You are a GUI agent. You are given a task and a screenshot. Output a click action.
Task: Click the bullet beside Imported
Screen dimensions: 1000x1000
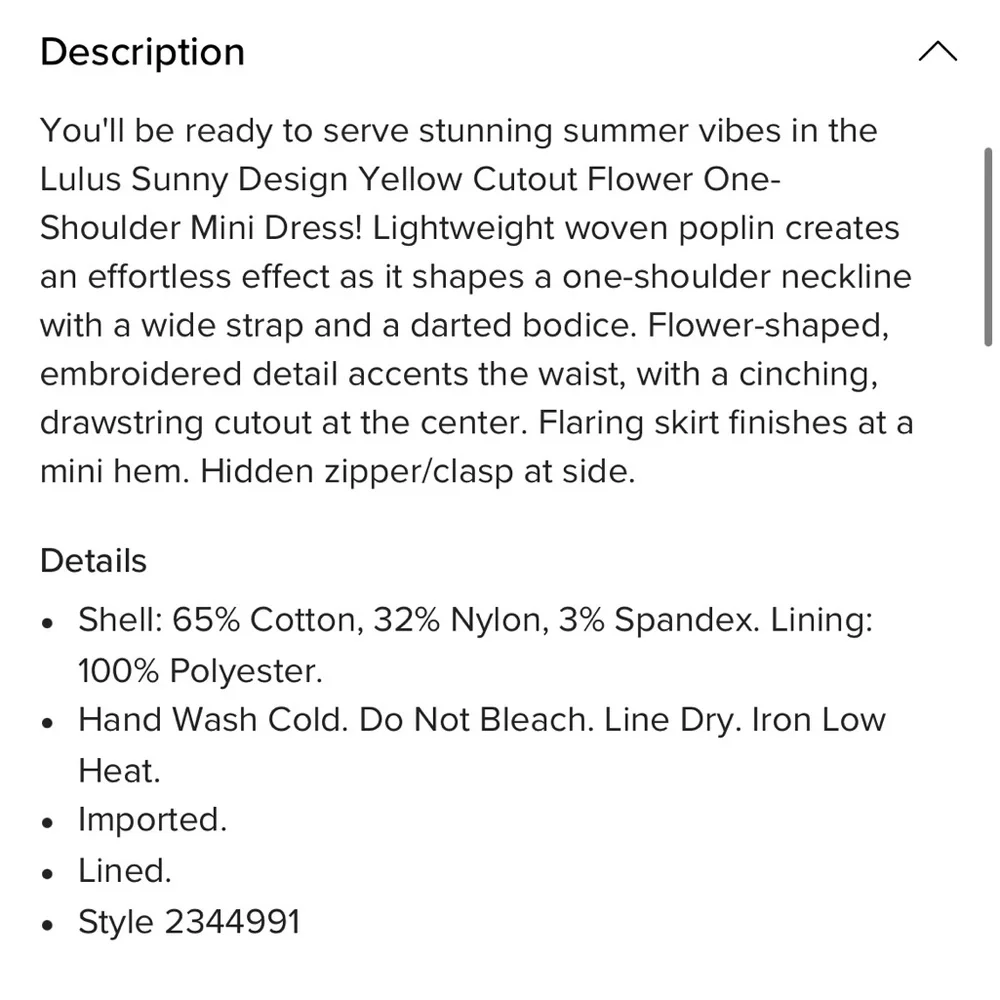pyautogui.click(x=47, y=820)
